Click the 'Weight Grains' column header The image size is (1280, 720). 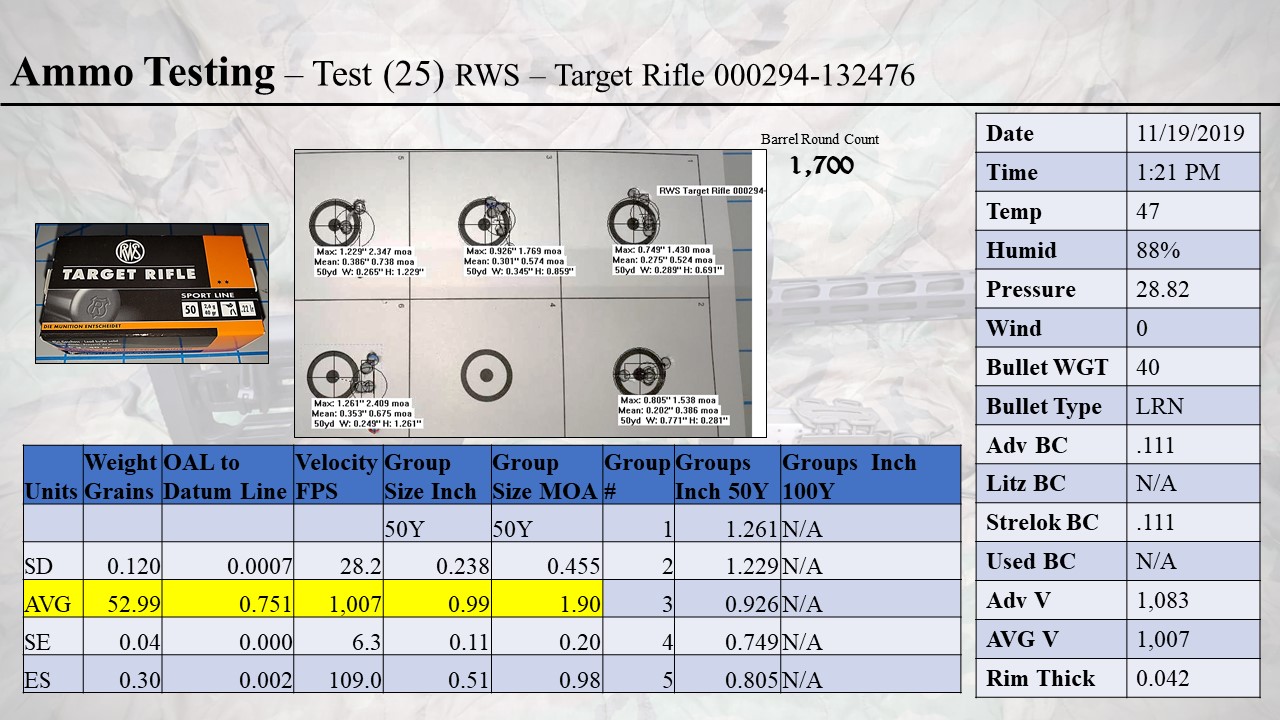[122, 476]
